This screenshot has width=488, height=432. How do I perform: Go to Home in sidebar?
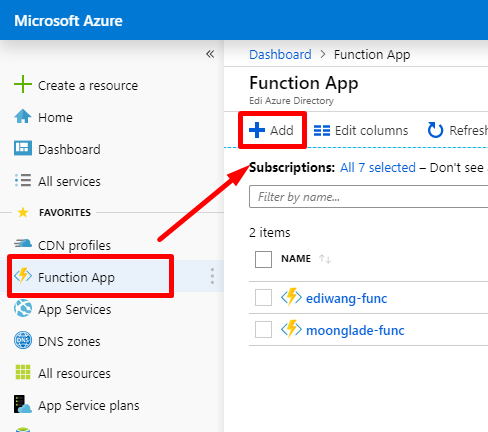coord(55,118)
